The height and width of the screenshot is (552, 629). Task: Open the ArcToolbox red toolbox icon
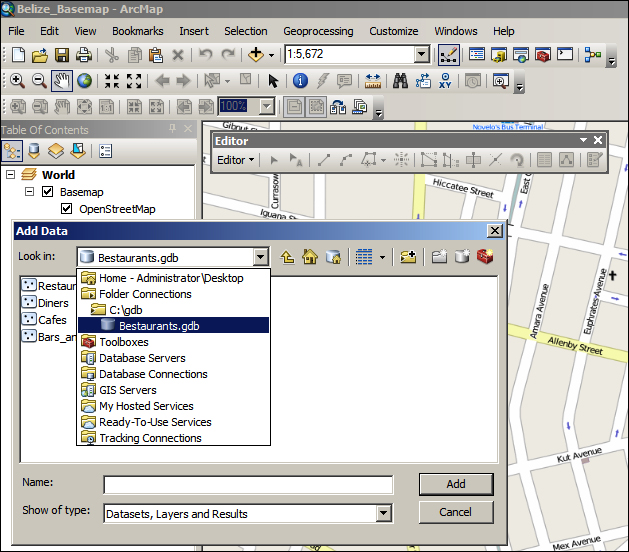(543, 55)
